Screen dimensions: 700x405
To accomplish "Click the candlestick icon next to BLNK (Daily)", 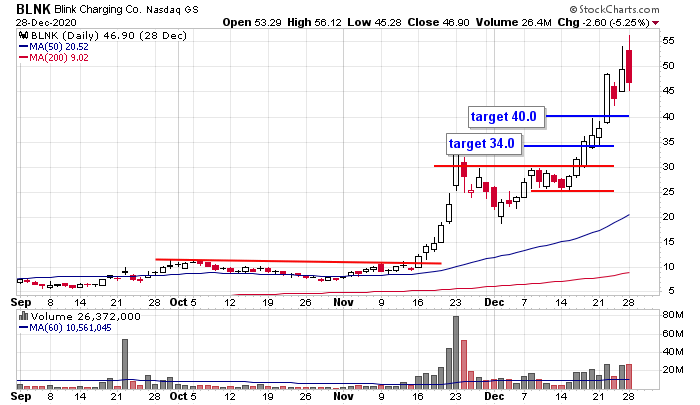I will (x=23, y=36).
